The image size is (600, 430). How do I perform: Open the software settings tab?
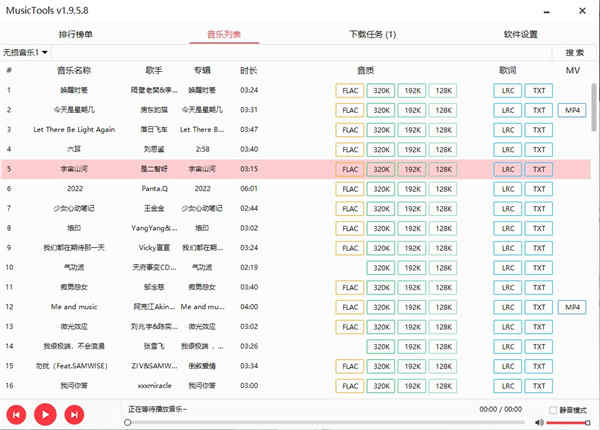coord(520,34)
